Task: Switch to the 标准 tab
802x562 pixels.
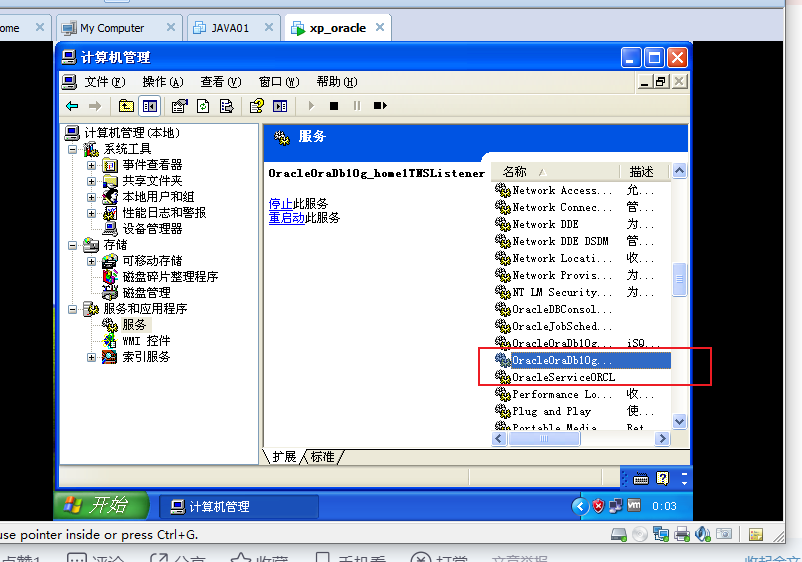Action: (x=323, y=456)
